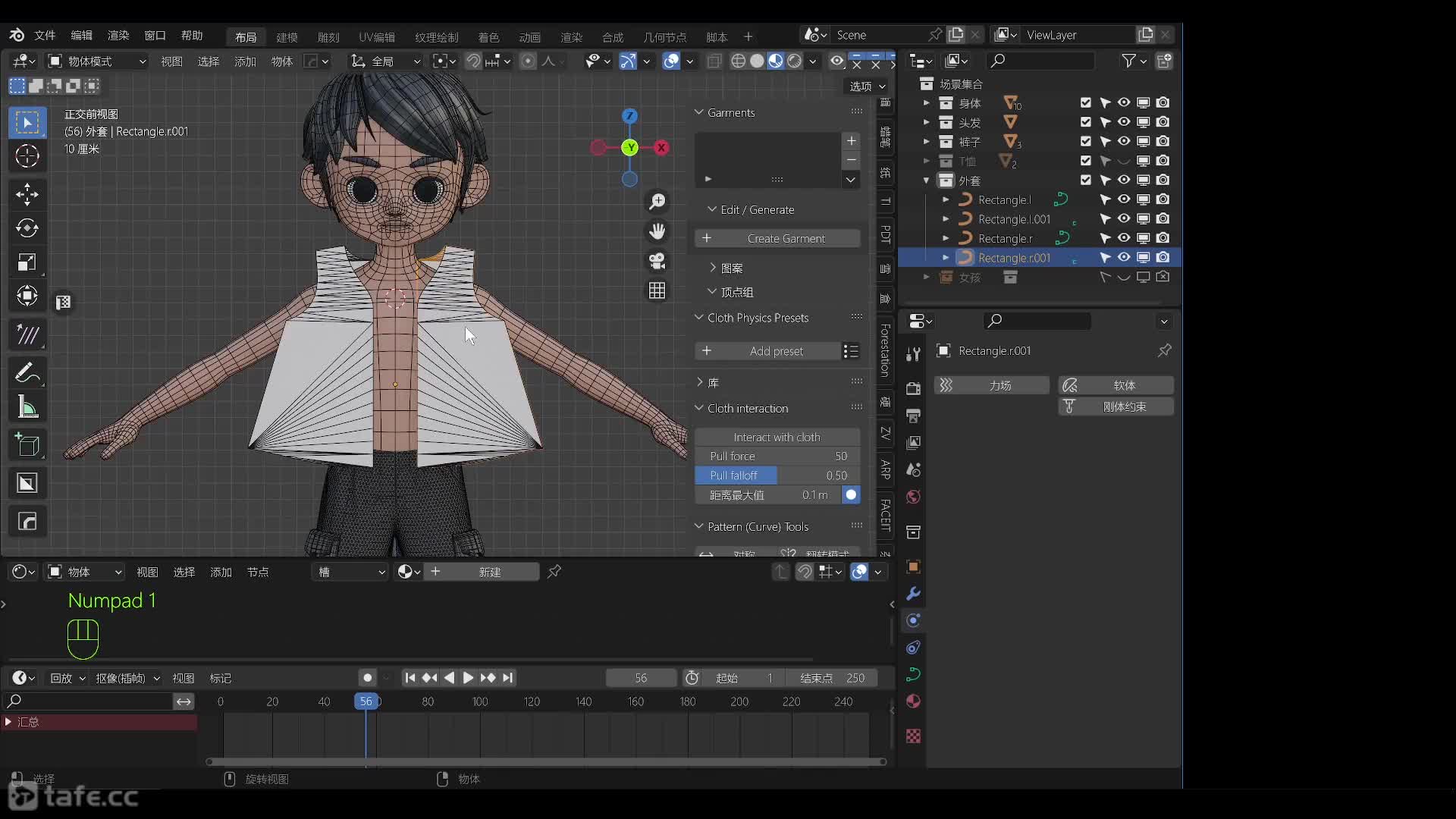Click the Add preset button
Image resolution: width=1456 pixels, height=819 pixels.
(x=767, y=351)
